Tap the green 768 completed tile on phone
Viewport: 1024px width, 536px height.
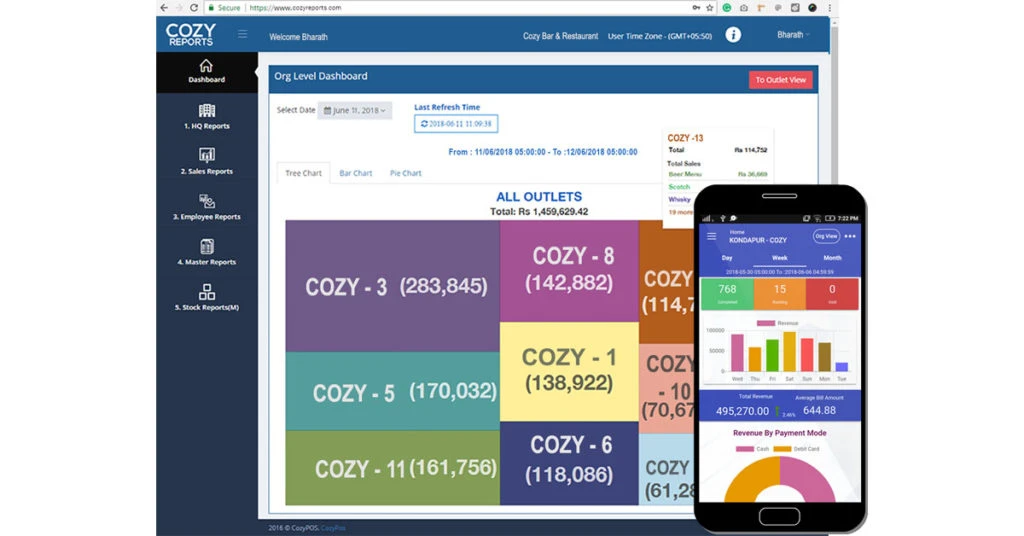click(727, 294)
